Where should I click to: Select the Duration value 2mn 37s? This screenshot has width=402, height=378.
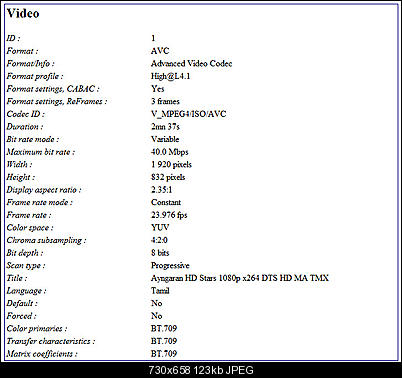(x=165, y=127)
